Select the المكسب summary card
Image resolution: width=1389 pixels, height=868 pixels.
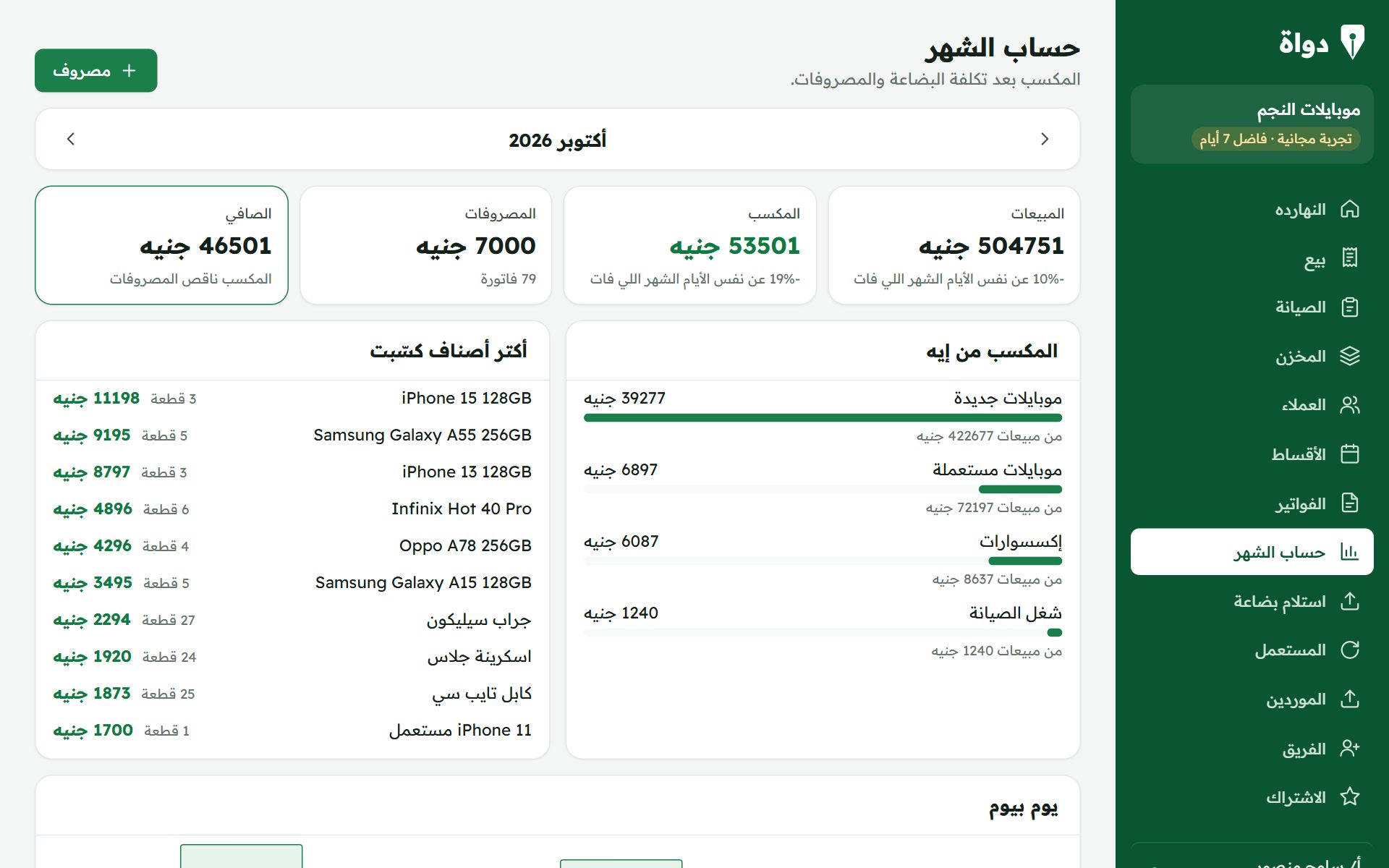[690, 245]
